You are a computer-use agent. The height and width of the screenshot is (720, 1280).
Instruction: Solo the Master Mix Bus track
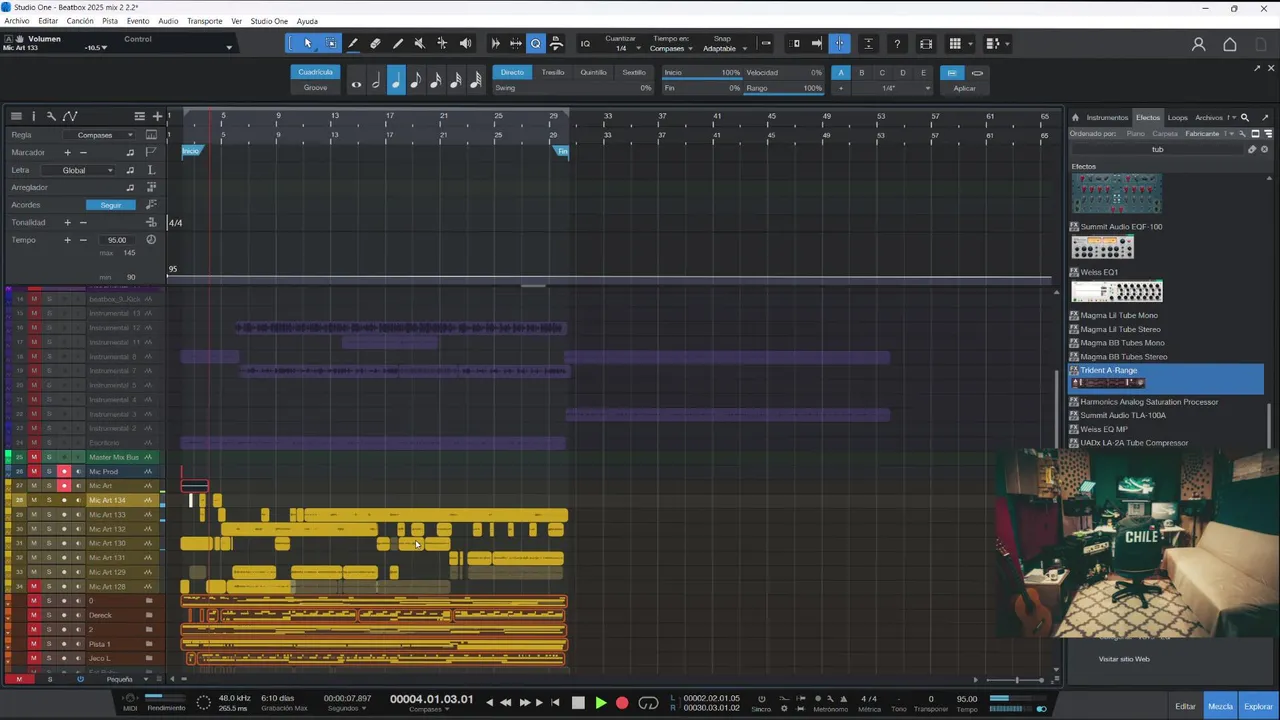tap(48, 457)
